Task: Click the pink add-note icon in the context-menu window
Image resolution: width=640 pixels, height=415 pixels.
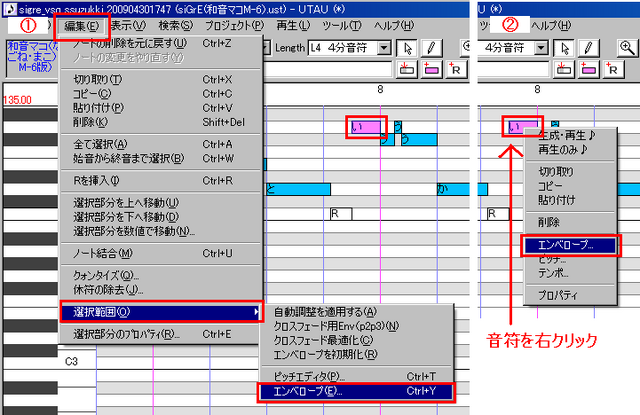Action: tap(588, 69)
